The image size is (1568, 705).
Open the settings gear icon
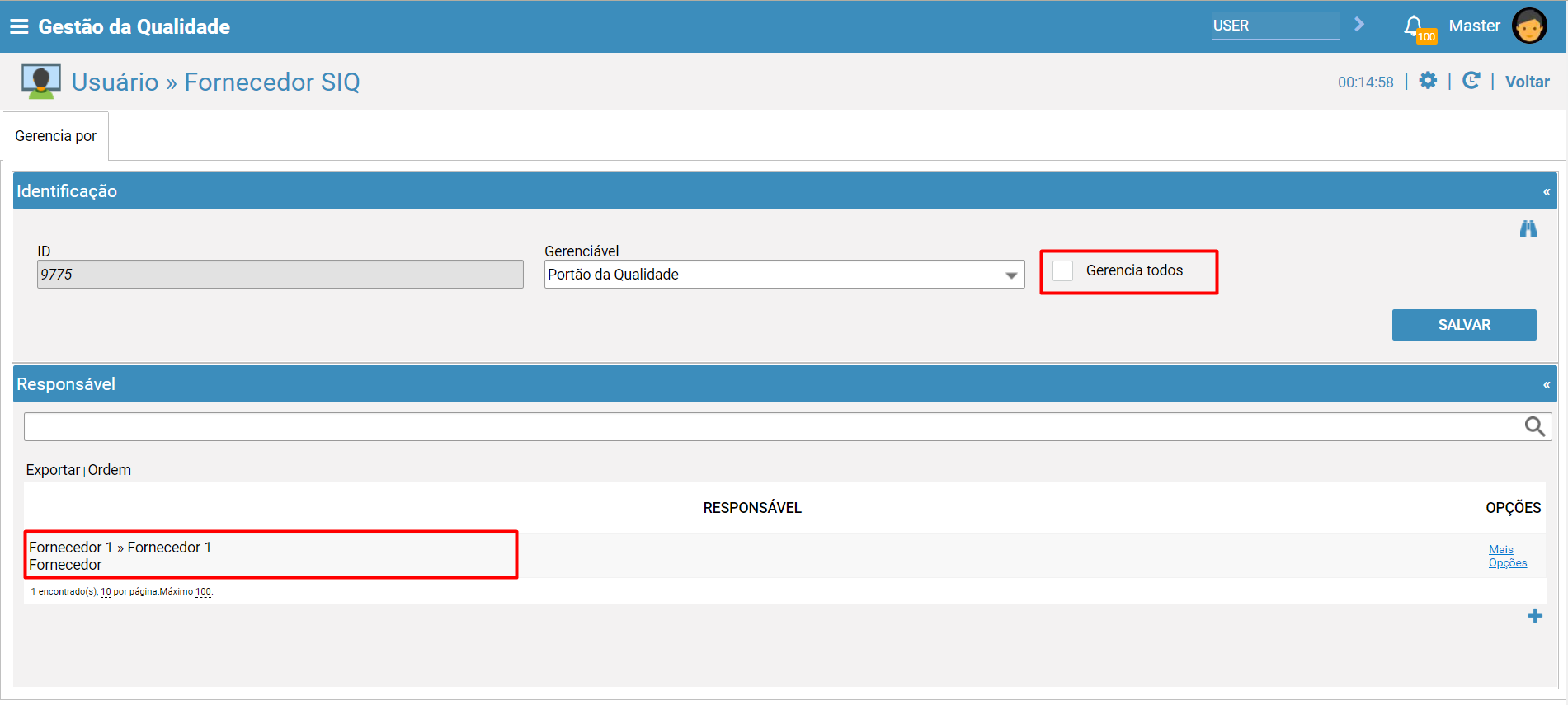click(1428, 80)
